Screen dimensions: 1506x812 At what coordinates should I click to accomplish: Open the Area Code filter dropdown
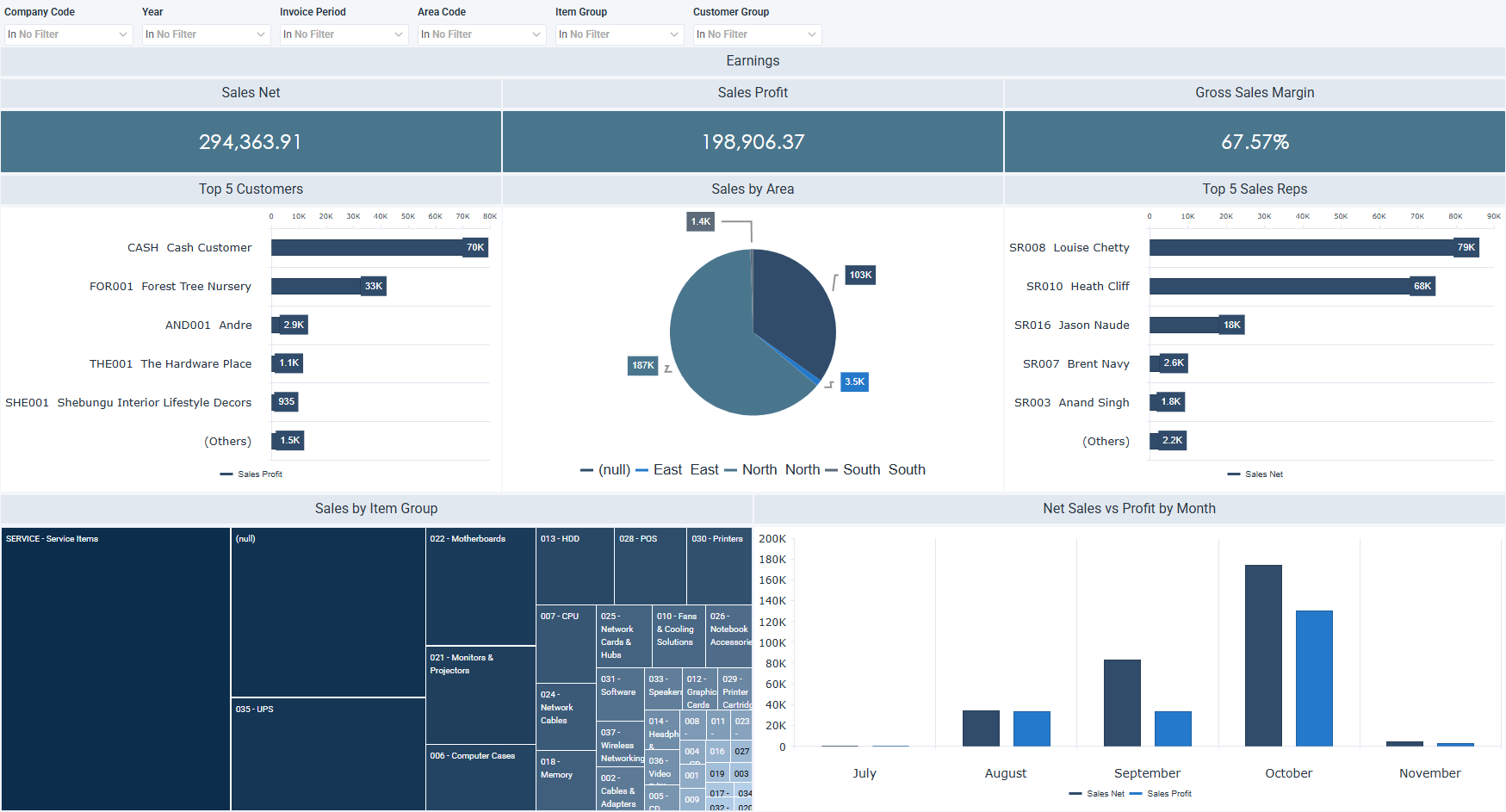tap(481, 34)
